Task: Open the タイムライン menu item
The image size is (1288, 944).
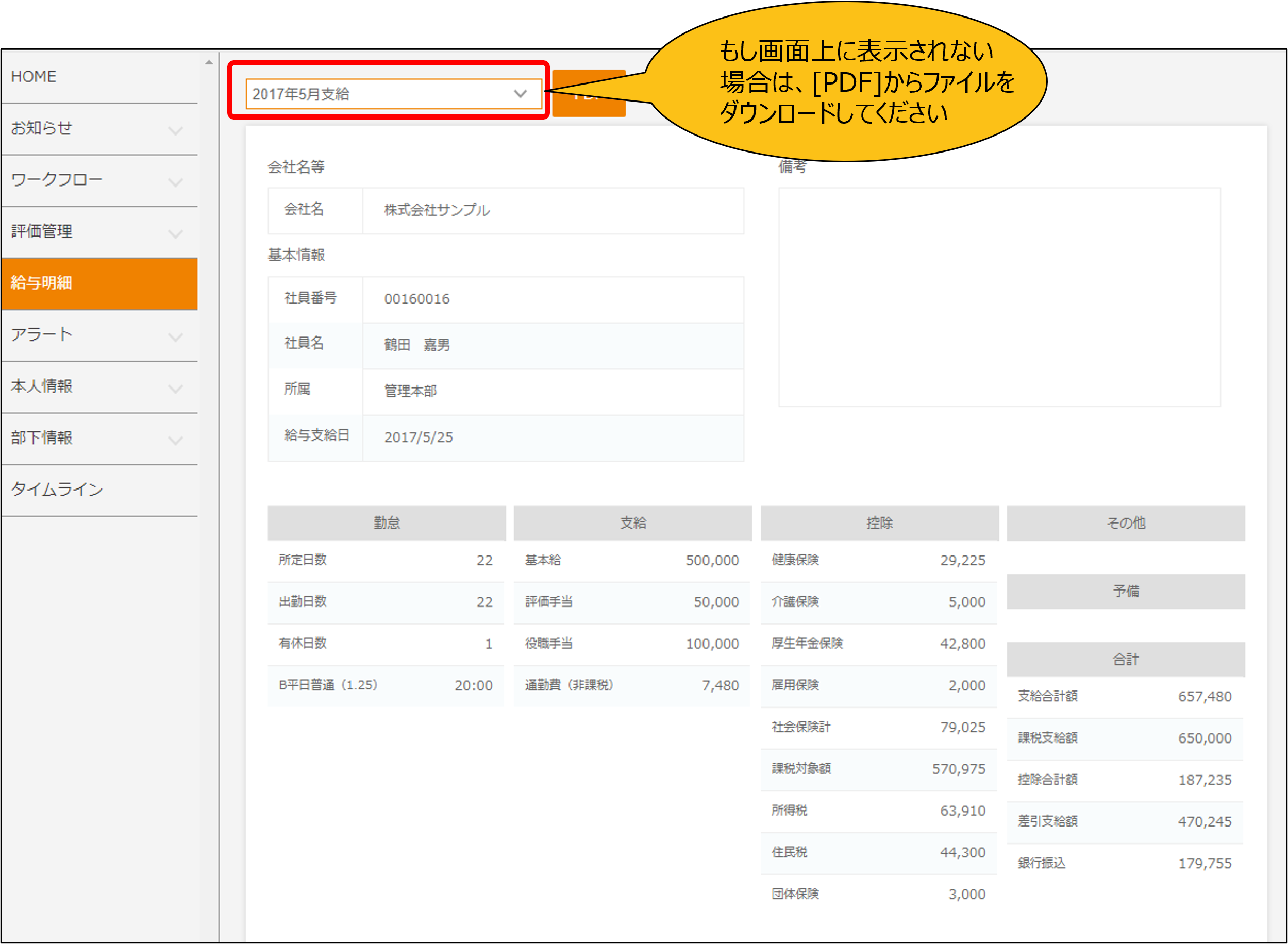Action: pos(57,490)
